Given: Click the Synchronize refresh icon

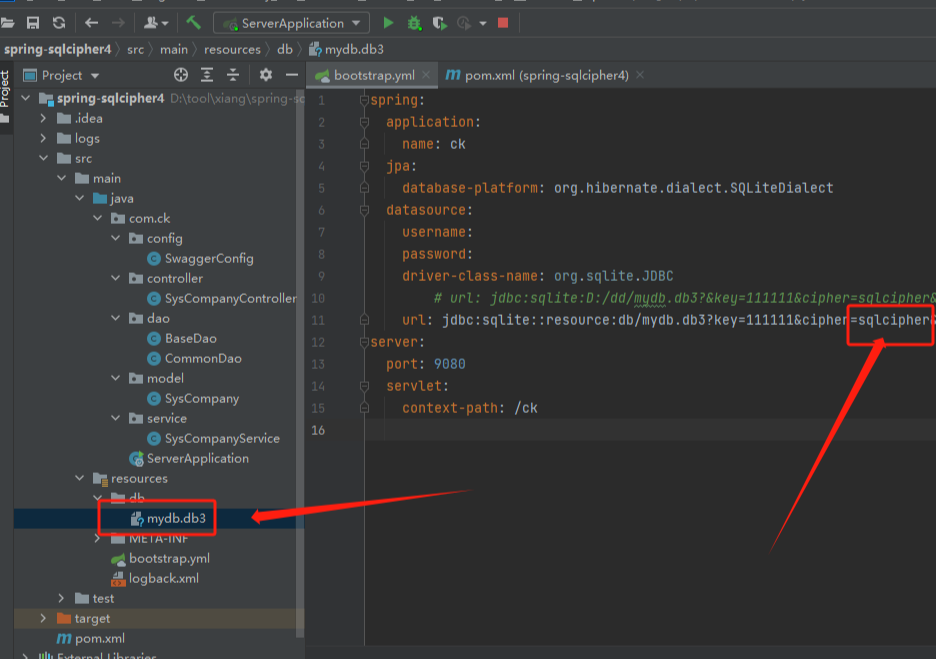Looking at the screenshot, I should point(58,23).
